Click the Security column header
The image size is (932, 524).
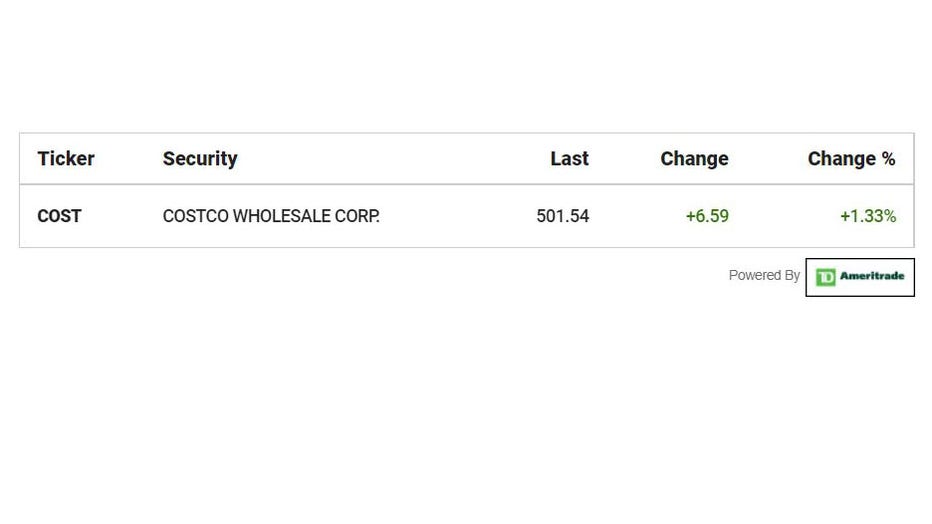[200, 159]
